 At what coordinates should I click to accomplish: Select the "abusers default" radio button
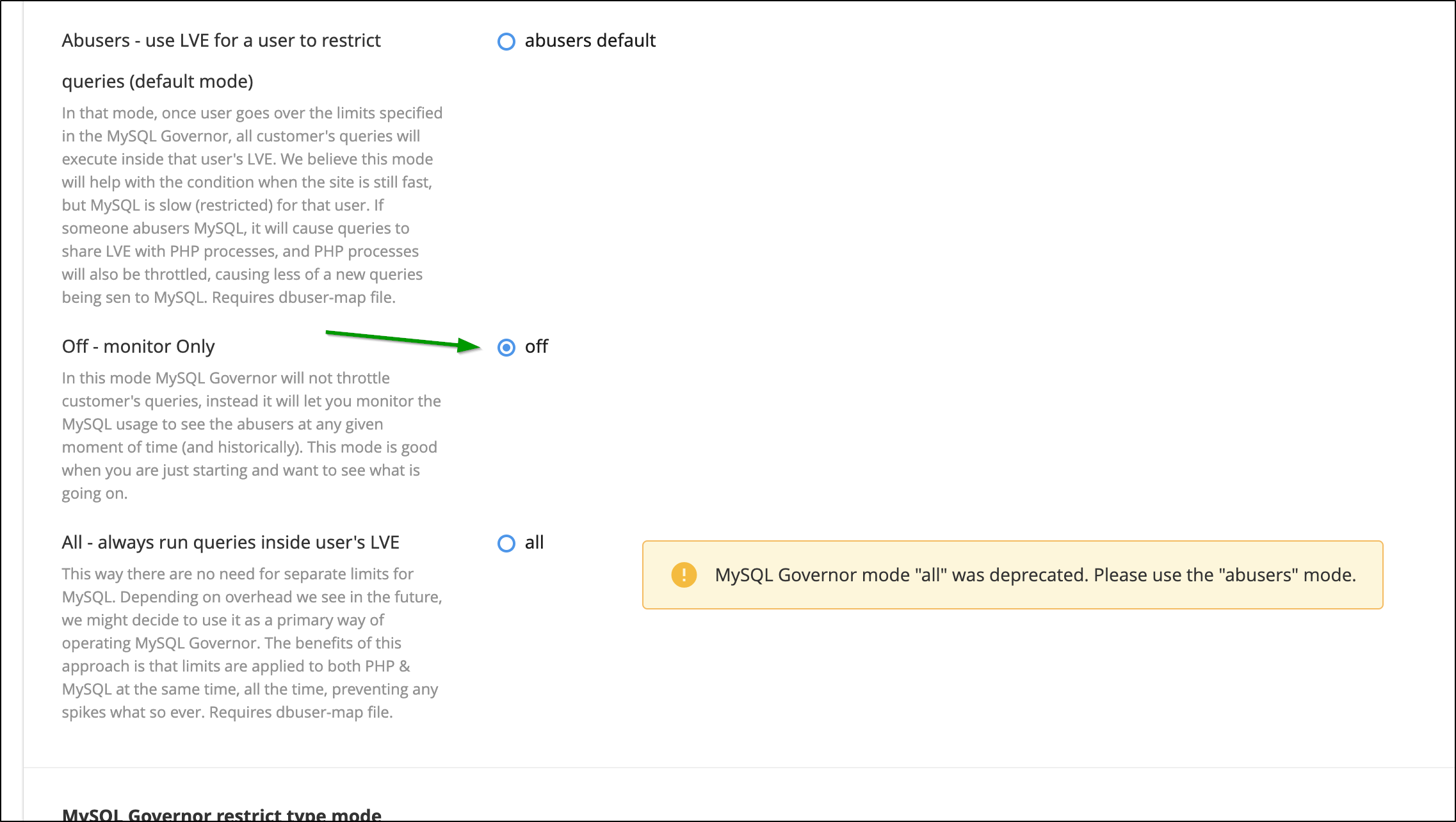click(x=506, y=42)
